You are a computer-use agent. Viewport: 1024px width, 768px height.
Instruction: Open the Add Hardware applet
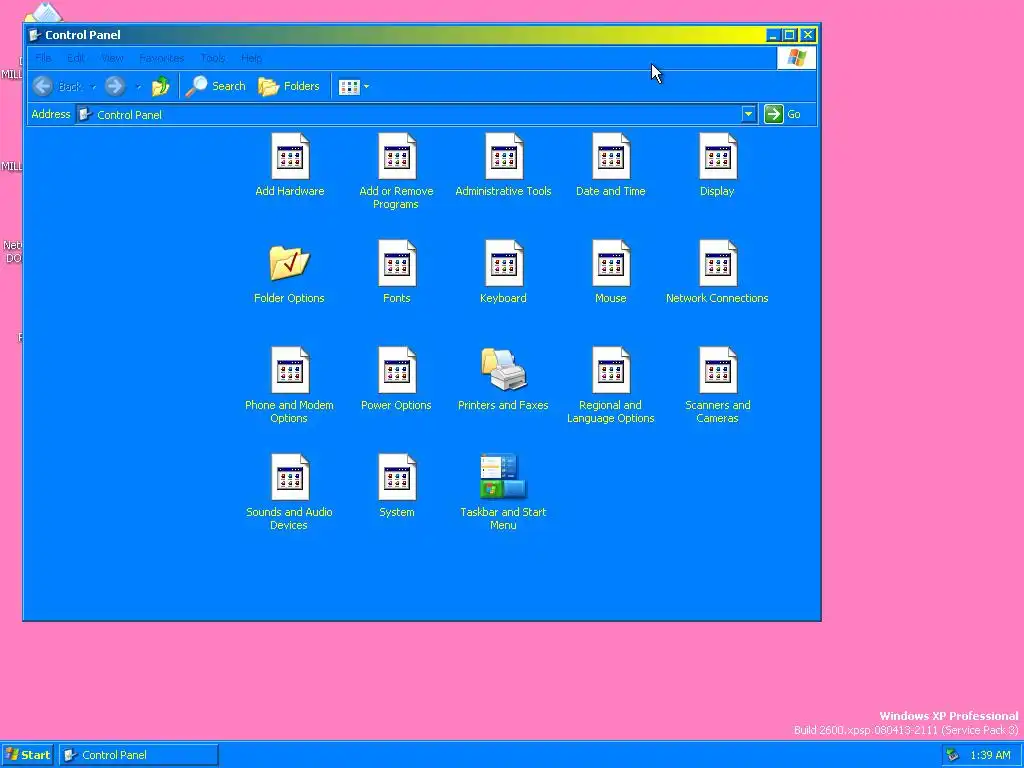coord(289,165)
